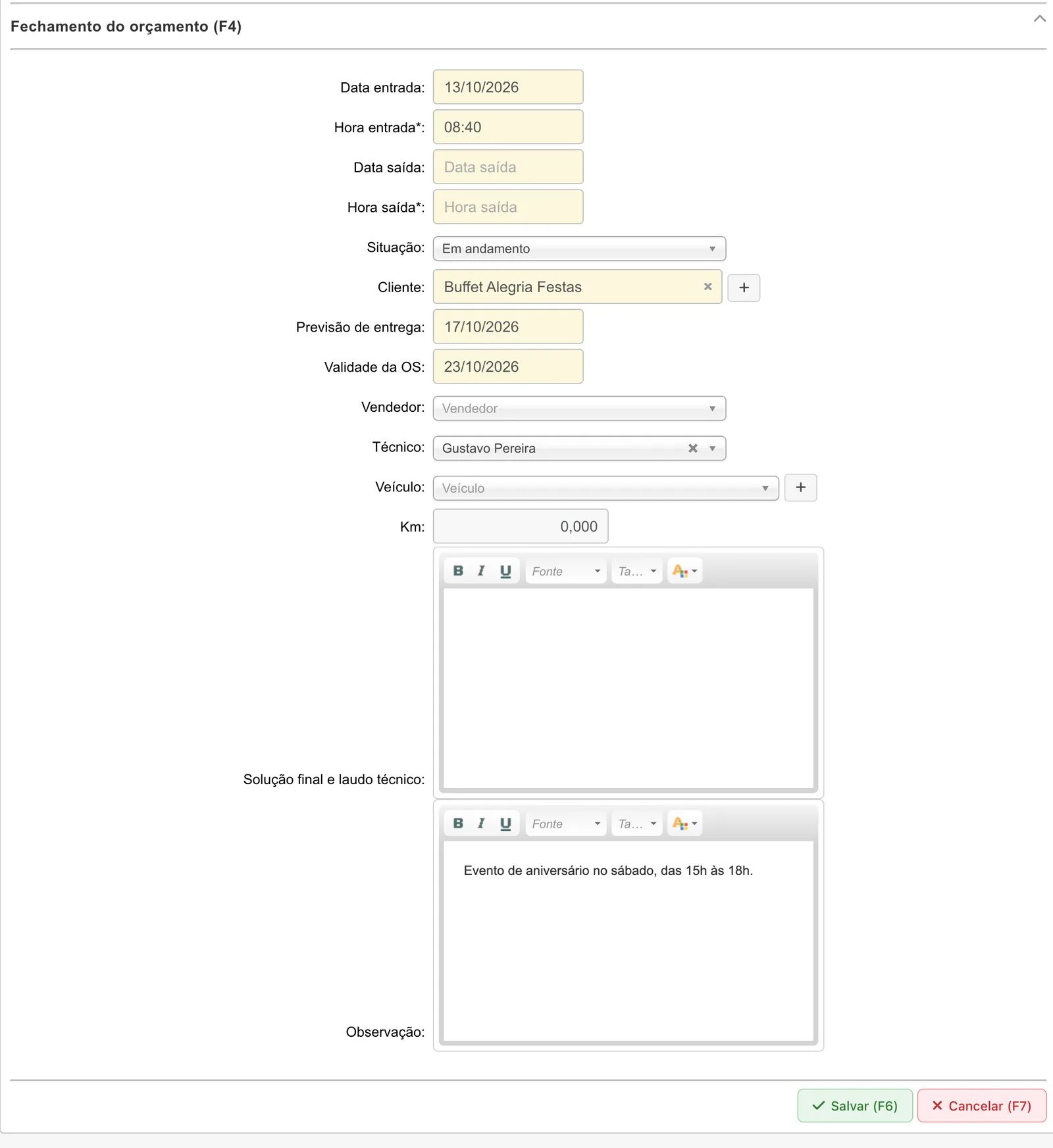Click Salvar (F6) button
Viewport: 1053px width, 1148px height.
pos(855,1106)
